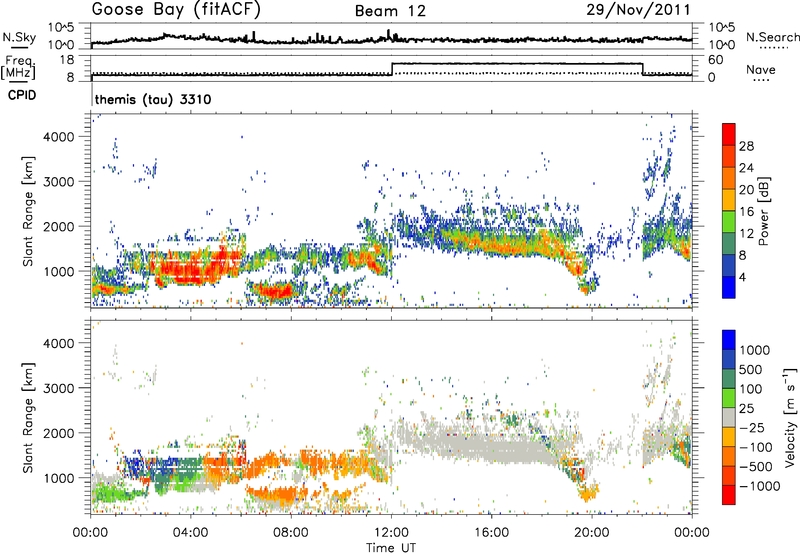
Task: Click the "4000" tick of the power panel
Action: [58, 137]
